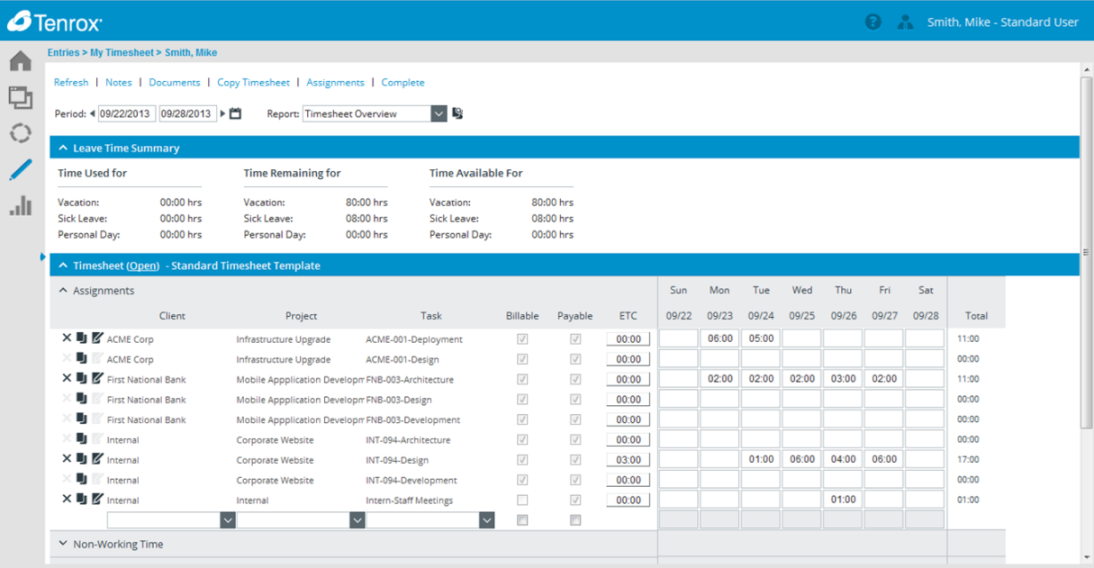Viewport: 1094px width, 568px height.
Task: Open the Report Timesheet Overview dropdown
Action: (x=438, y=113)
